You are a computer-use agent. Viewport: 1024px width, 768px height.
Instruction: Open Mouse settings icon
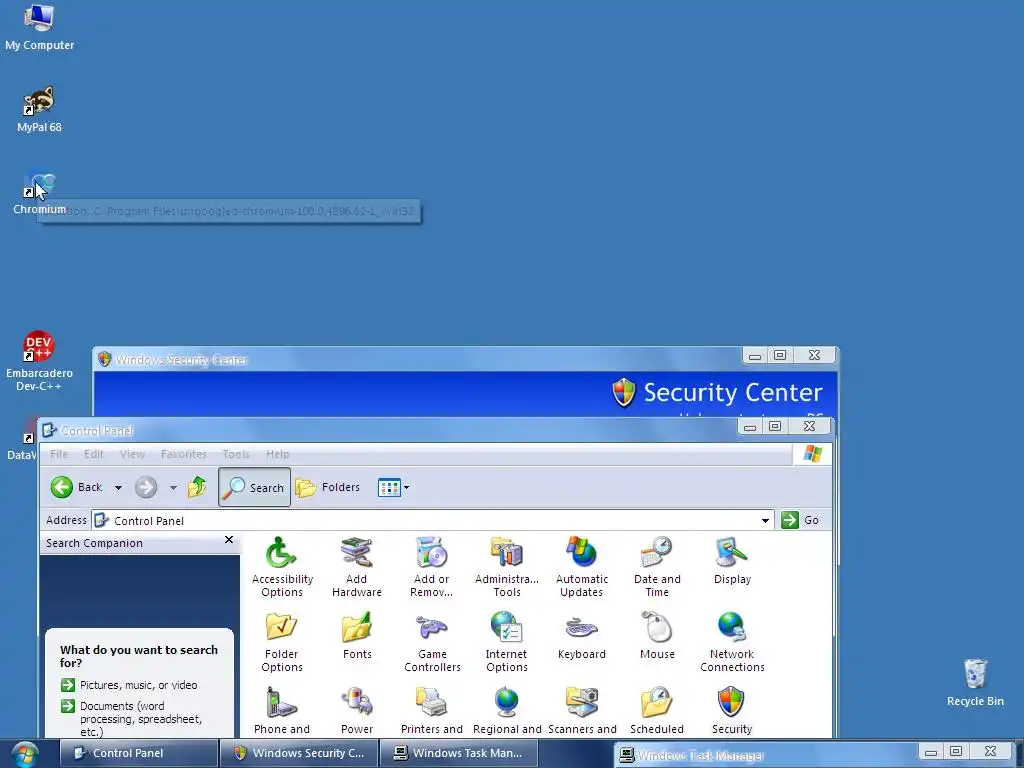[x=657, y=635]
